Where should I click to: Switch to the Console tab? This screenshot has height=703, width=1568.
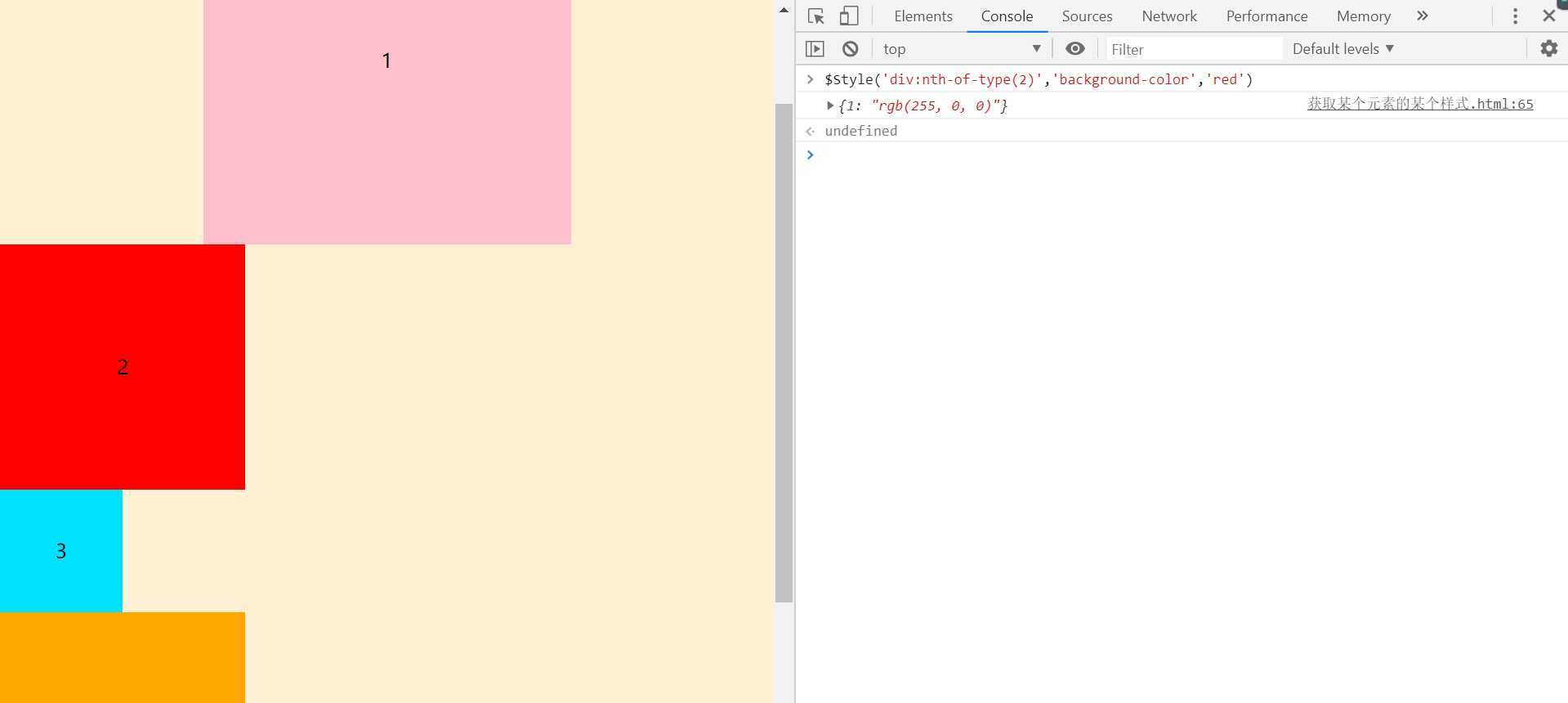point(1007,16)
